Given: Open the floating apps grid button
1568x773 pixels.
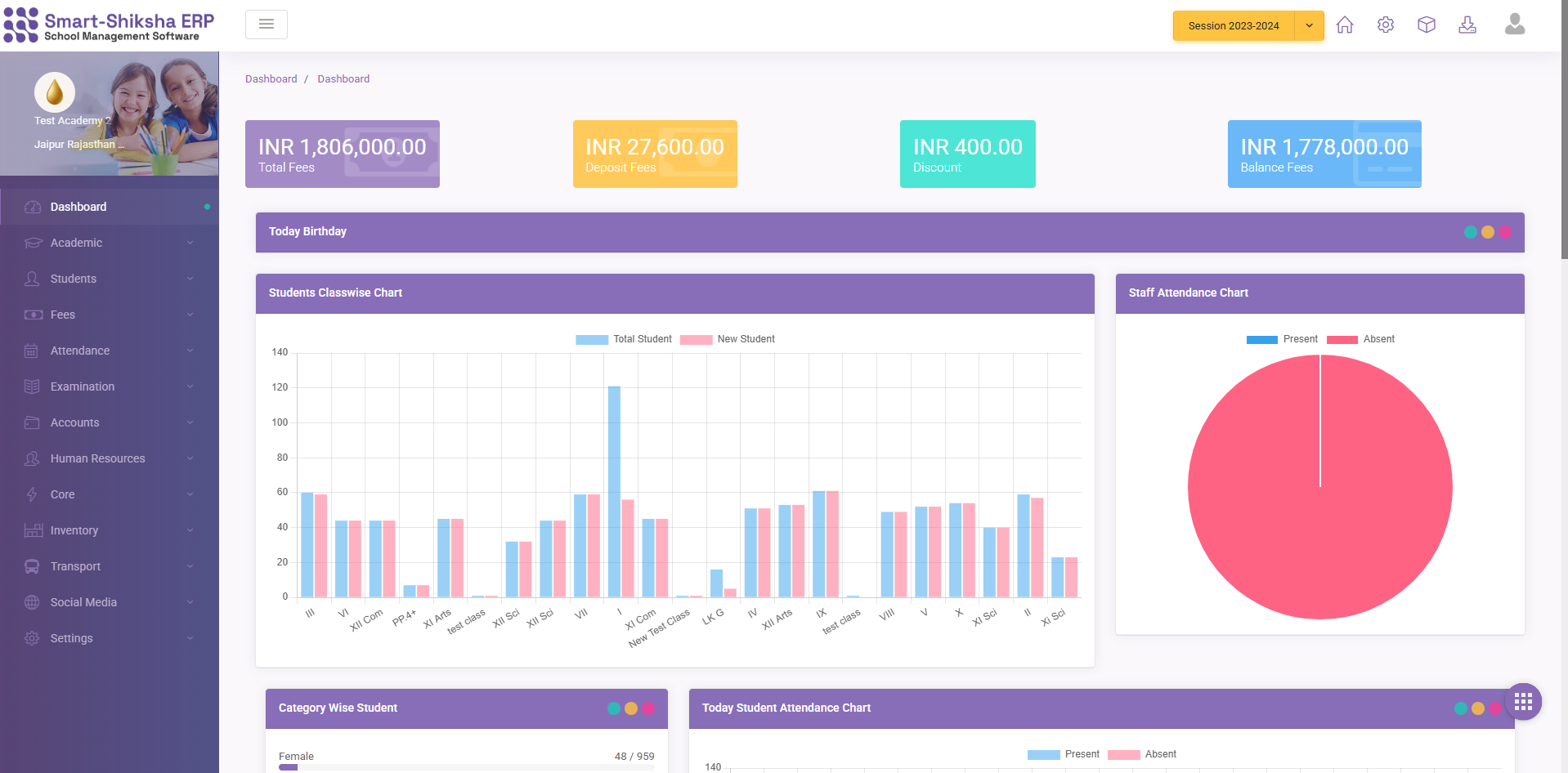Looking at the screenshot, I should [x=1523, y=702].
